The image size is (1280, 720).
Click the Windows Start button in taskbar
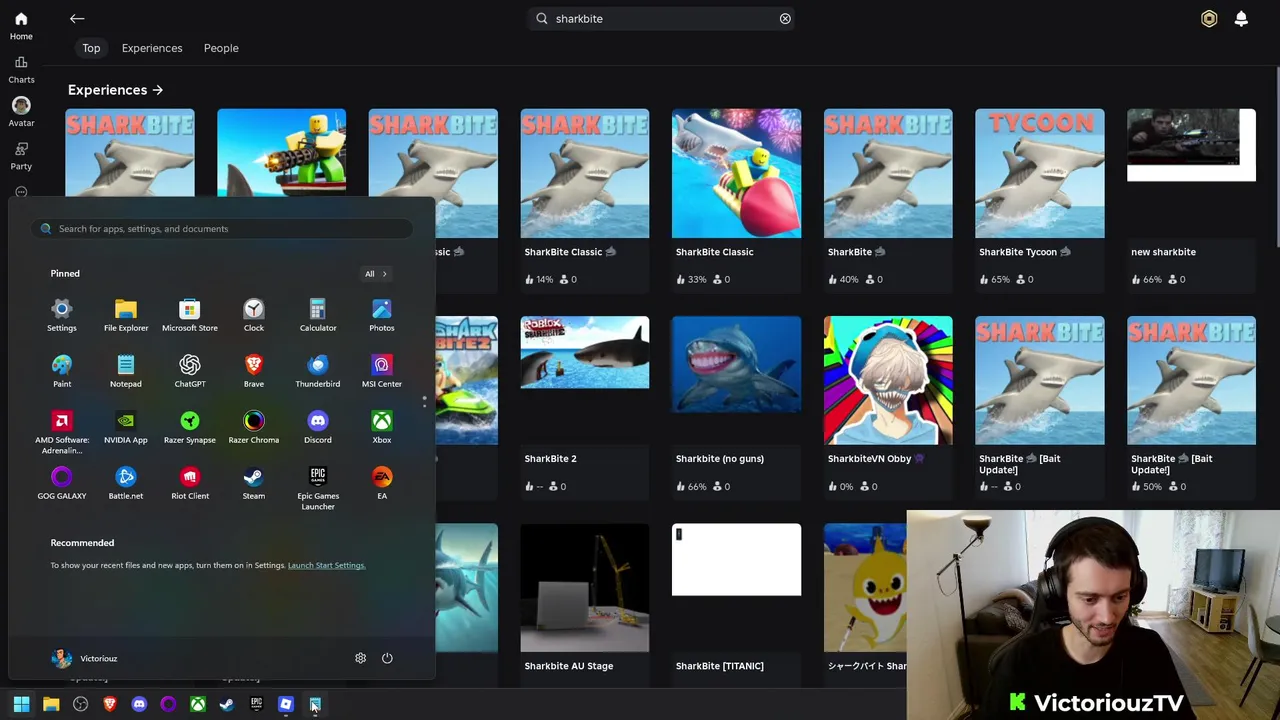point(21,704)
